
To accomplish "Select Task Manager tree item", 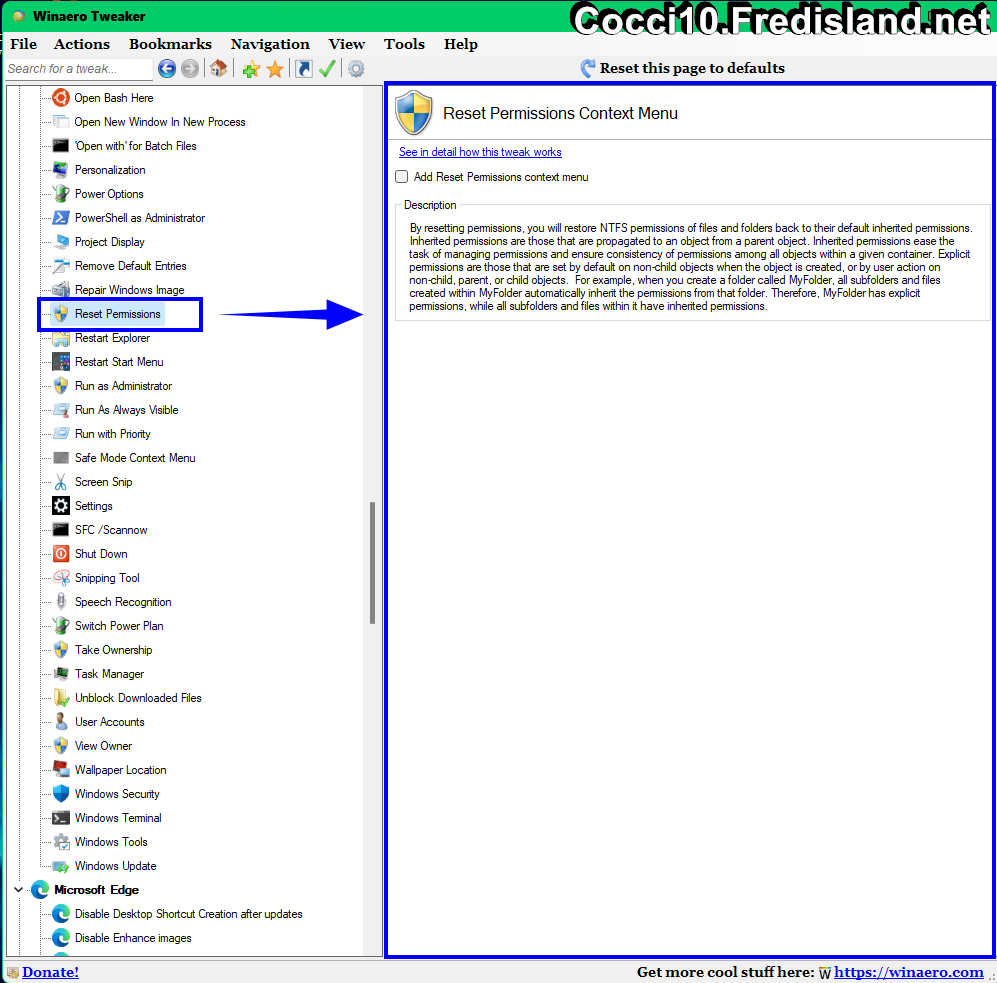I will pyautogui.click(x=109, y=674).
